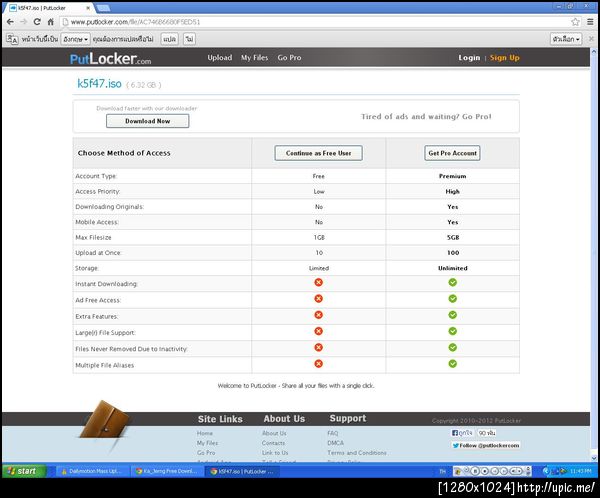Click the footer Home link
Viewport: 600px width, 498px height.
pos(205,433)
